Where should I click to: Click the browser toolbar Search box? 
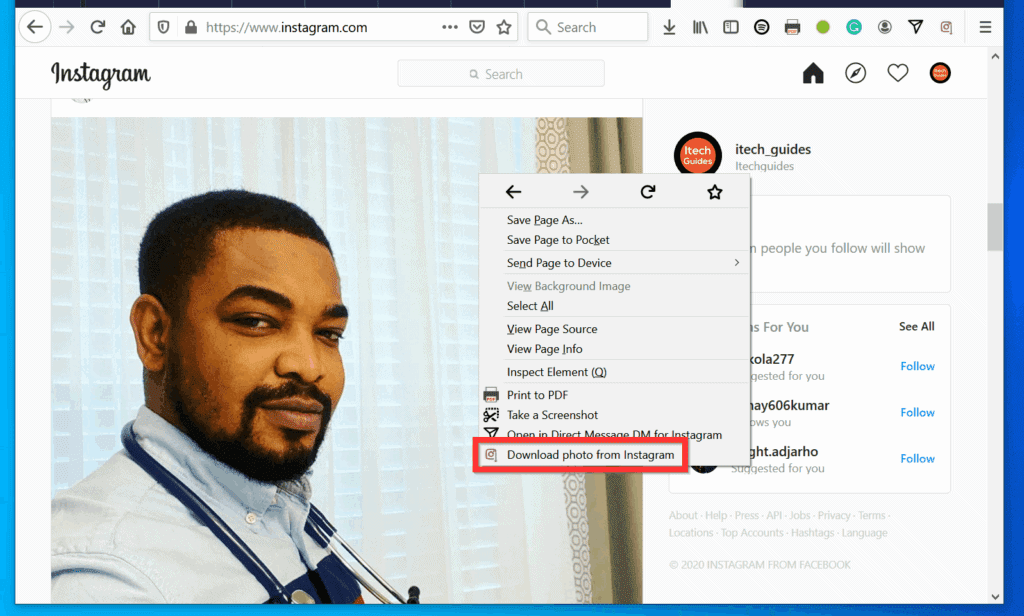click(588, 27)
